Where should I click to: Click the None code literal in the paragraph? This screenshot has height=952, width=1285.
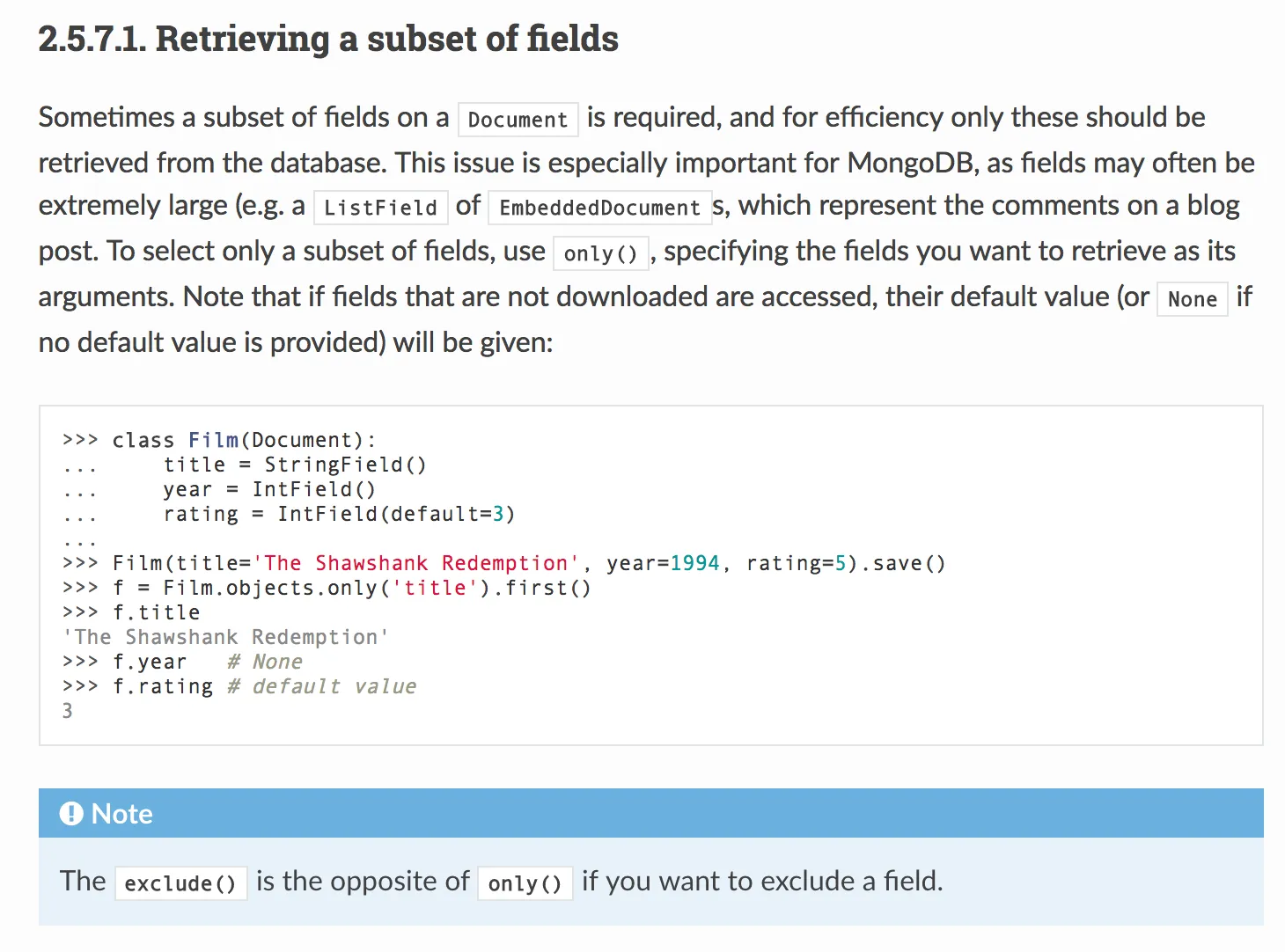point(1192,299)
